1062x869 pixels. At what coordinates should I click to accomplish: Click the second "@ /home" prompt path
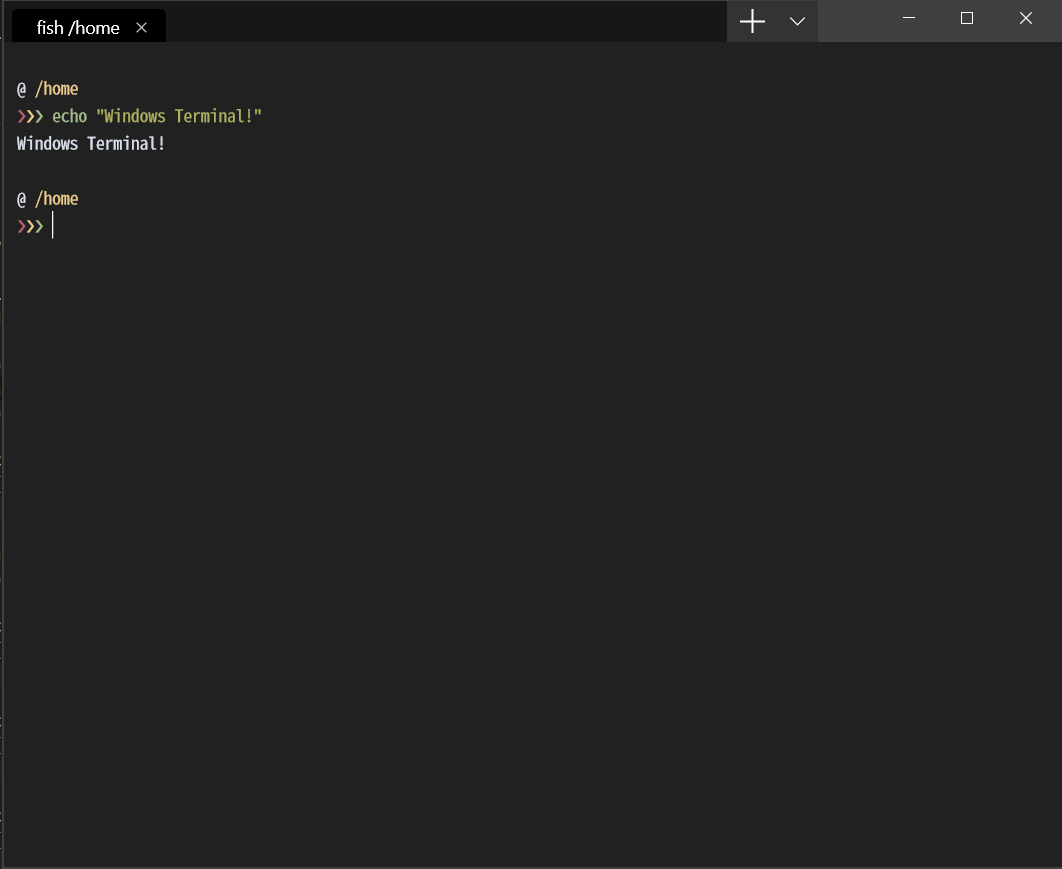[47, 199]
